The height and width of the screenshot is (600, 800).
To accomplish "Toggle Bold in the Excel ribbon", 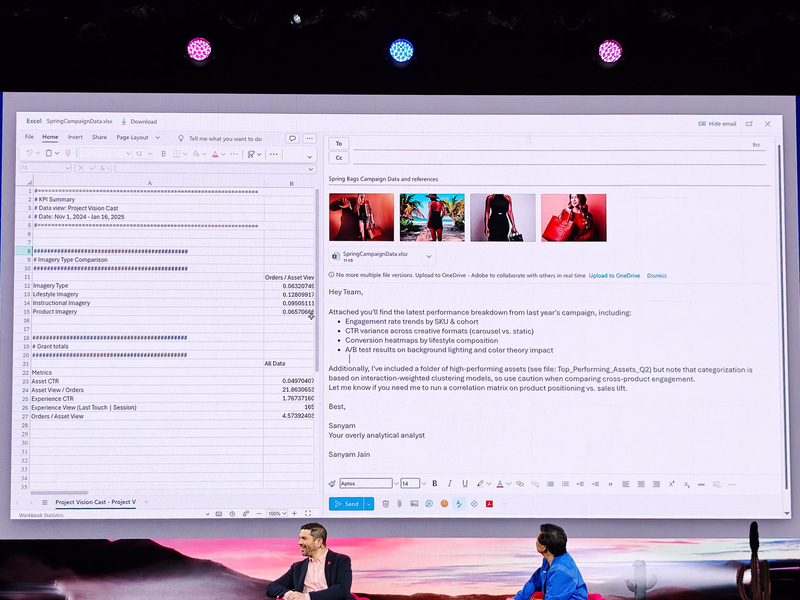I will point(164,154).
